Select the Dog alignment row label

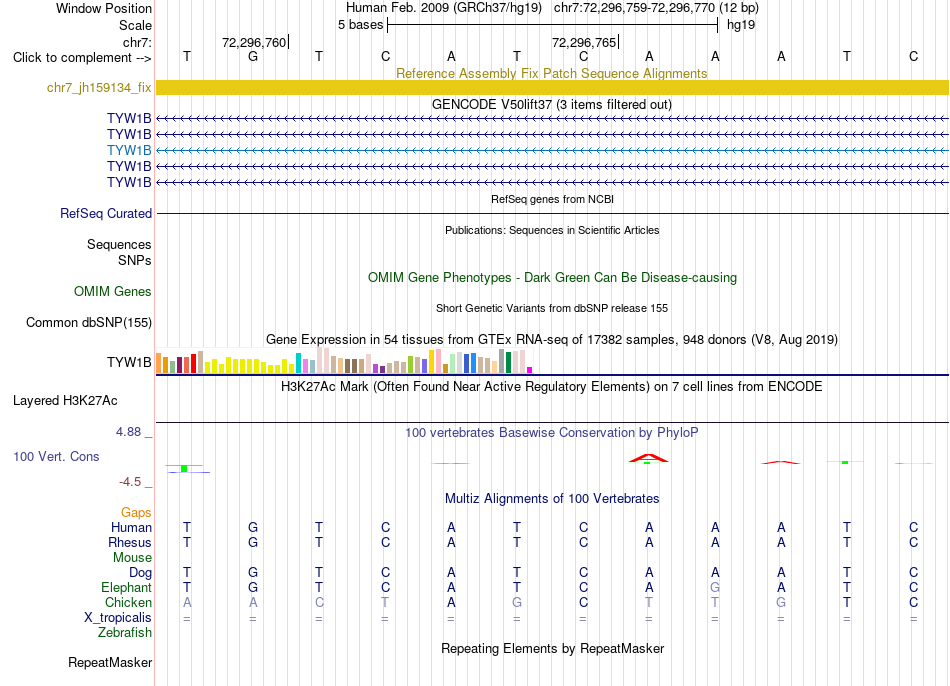click(x=140, y=573)
